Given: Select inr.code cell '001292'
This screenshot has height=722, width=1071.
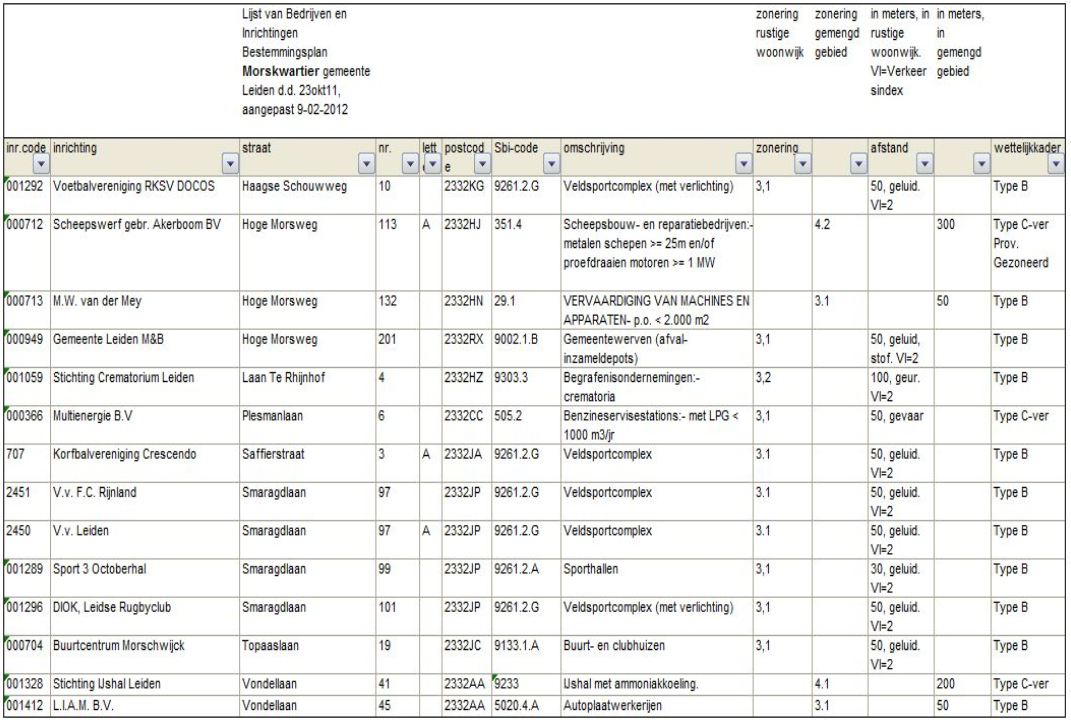Looking at the screenshot, I should point(27,195).
